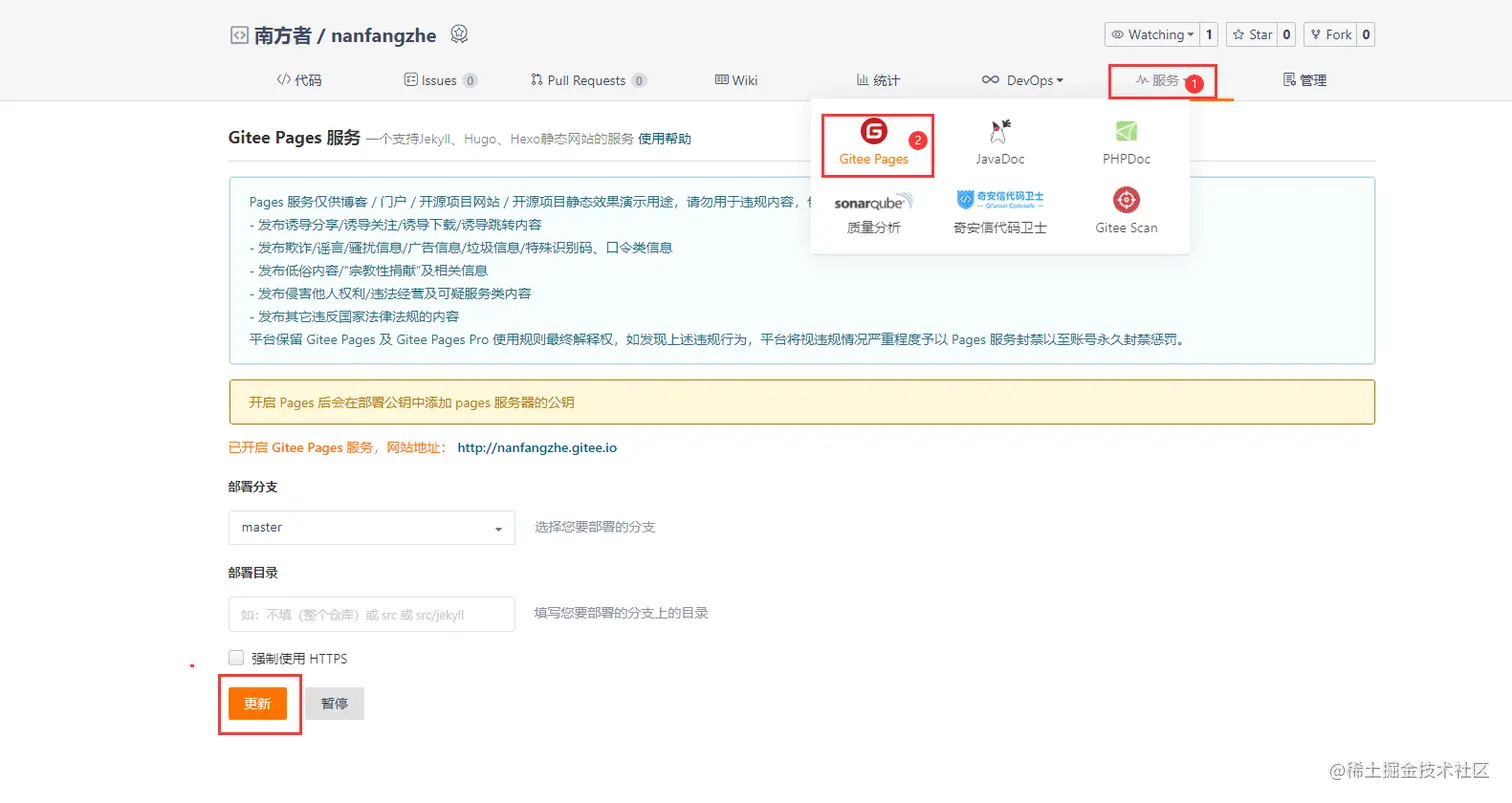Screen dimensions: 1512x803
Task: Expand the 服务 menu
Action: coord(1162,80)
